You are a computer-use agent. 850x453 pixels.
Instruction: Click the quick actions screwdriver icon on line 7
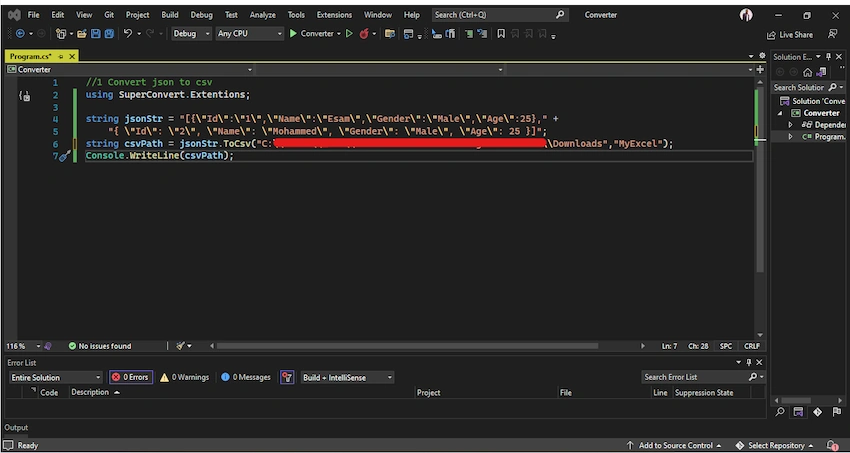point(65,156)
